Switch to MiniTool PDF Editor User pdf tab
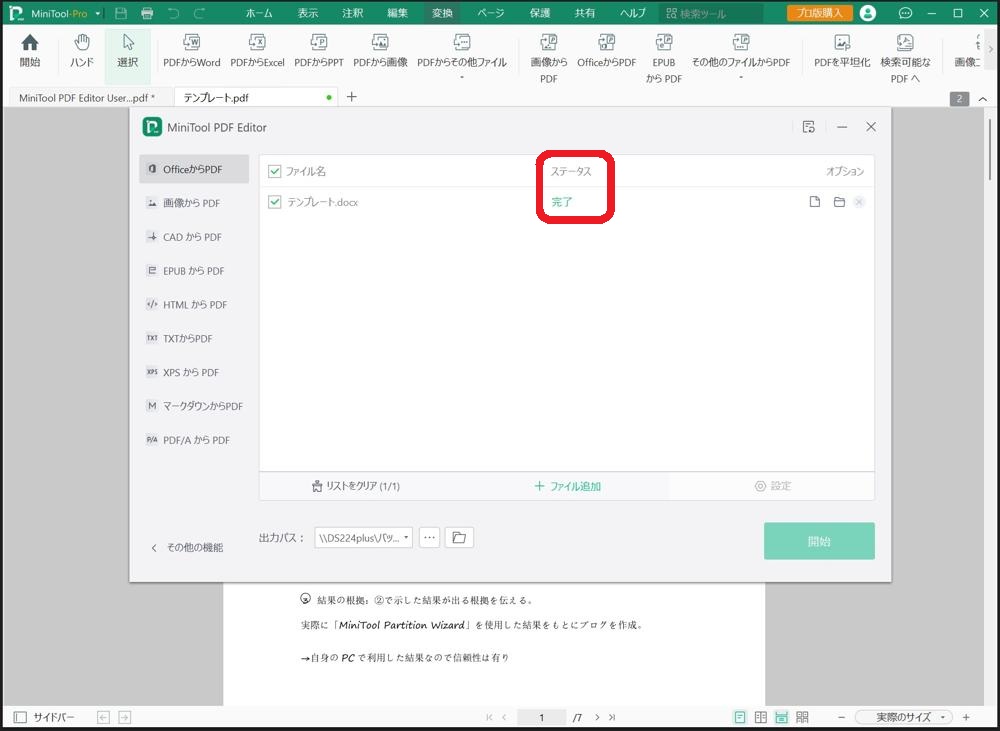The image size is (1000, 731). (87, 98)
